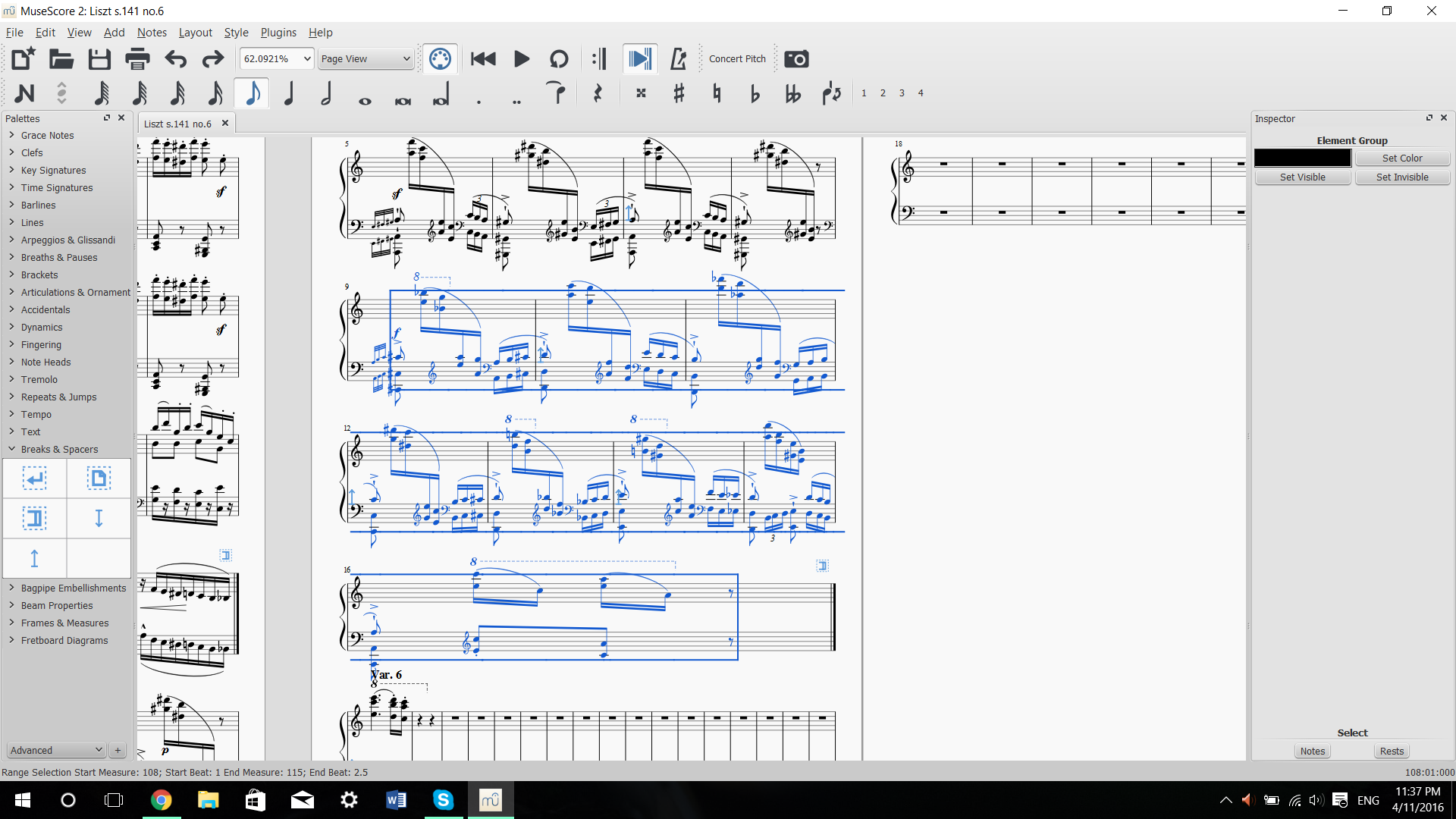The image size is (1456, 819).
Task: Switch page view dropdown to another view
Action: coord(405,58)
